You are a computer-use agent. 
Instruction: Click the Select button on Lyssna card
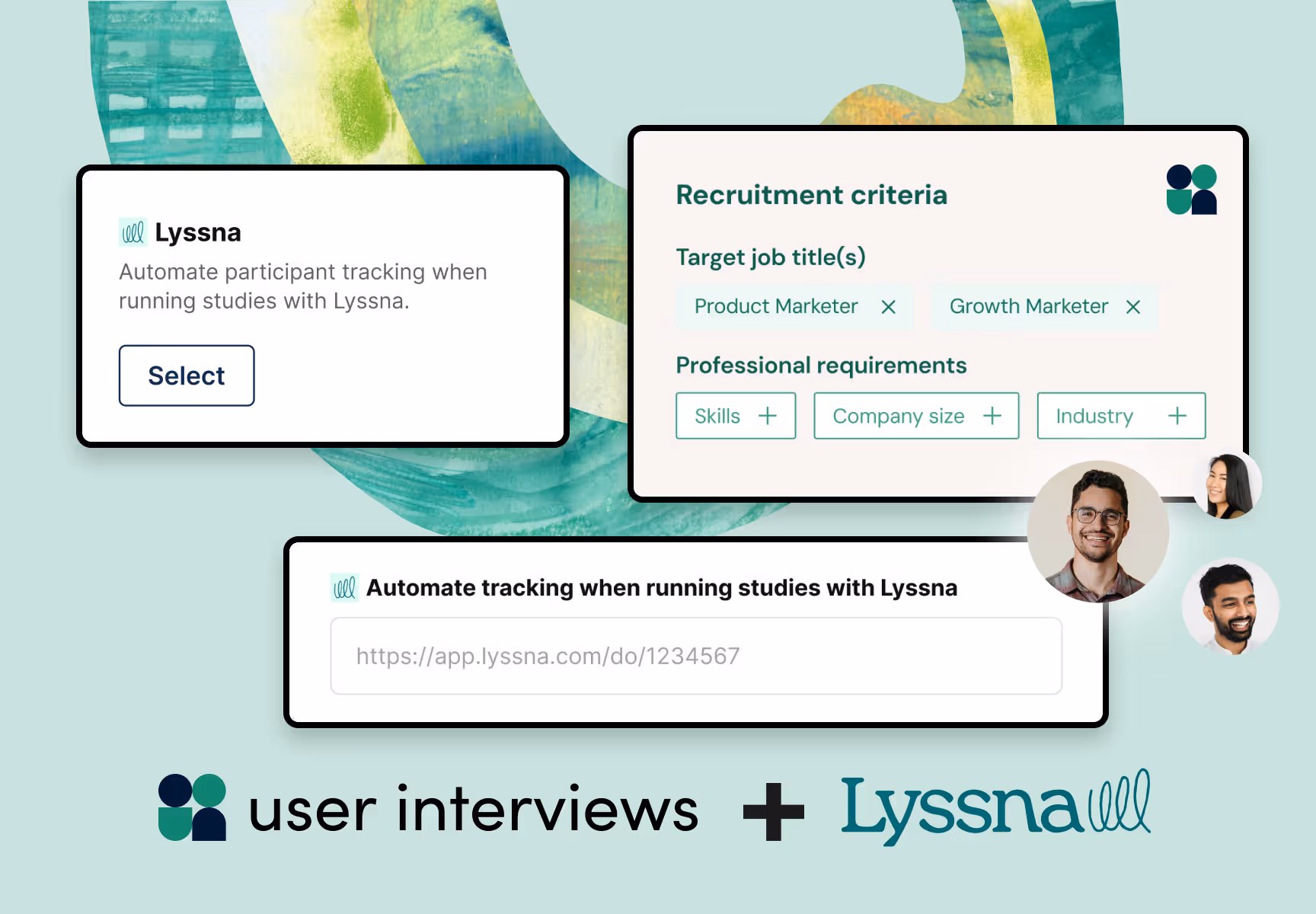187,376
